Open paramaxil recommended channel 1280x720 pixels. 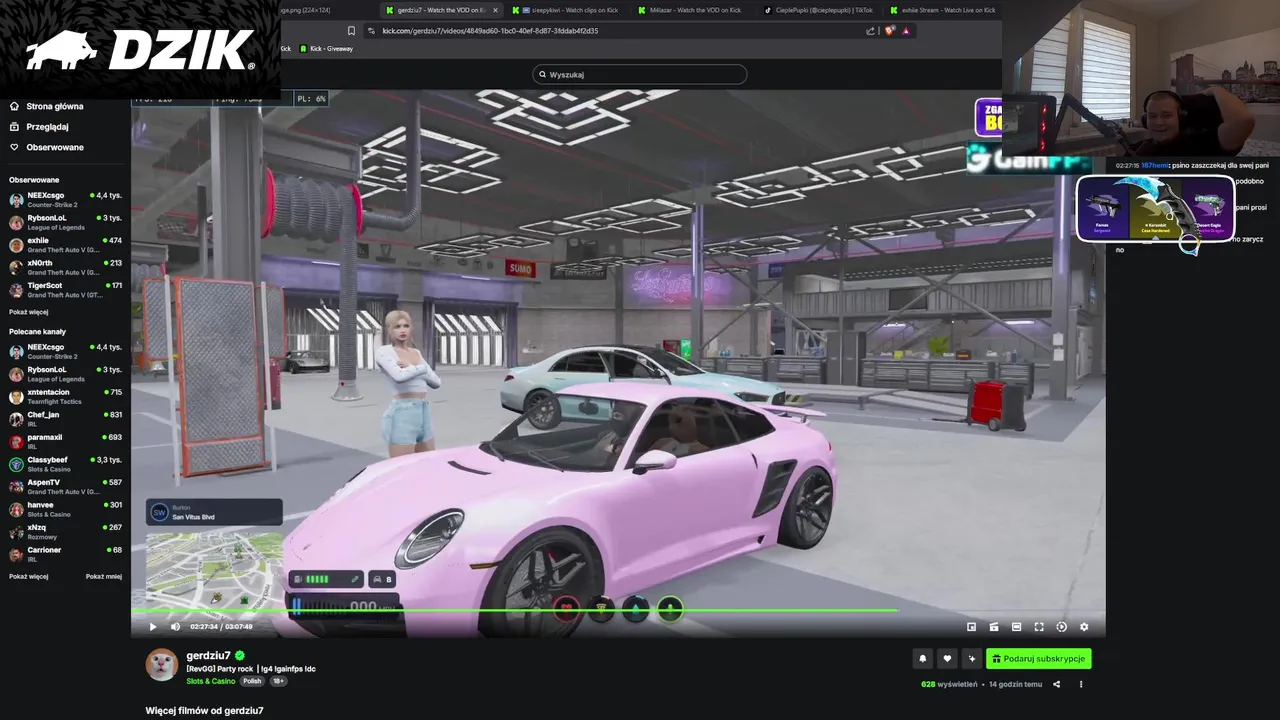pyautogui.click(x=65, y=441)
